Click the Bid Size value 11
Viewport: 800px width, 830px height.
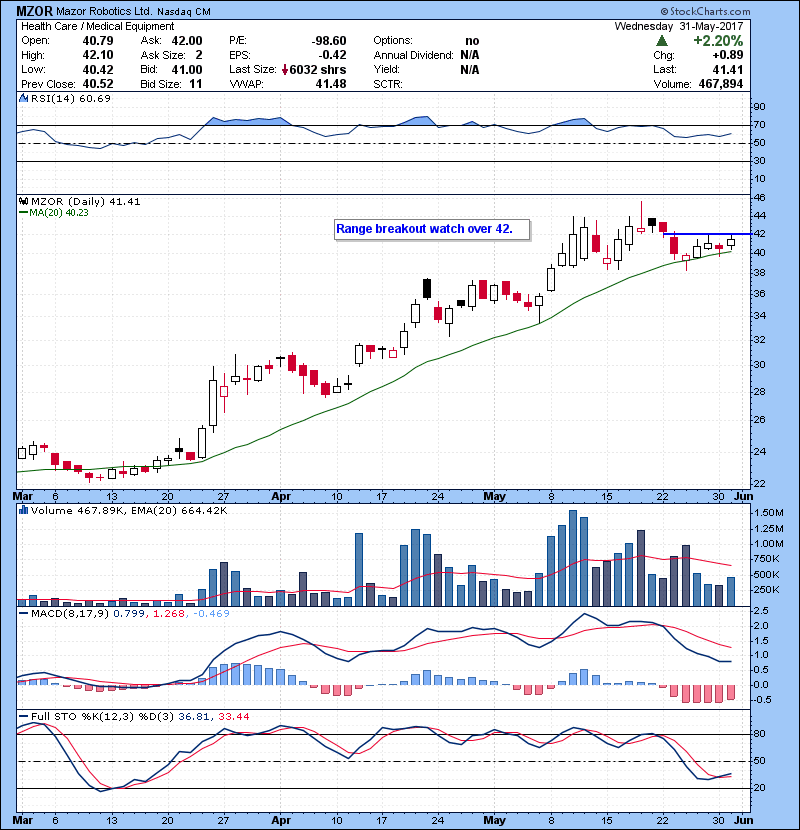196,84
